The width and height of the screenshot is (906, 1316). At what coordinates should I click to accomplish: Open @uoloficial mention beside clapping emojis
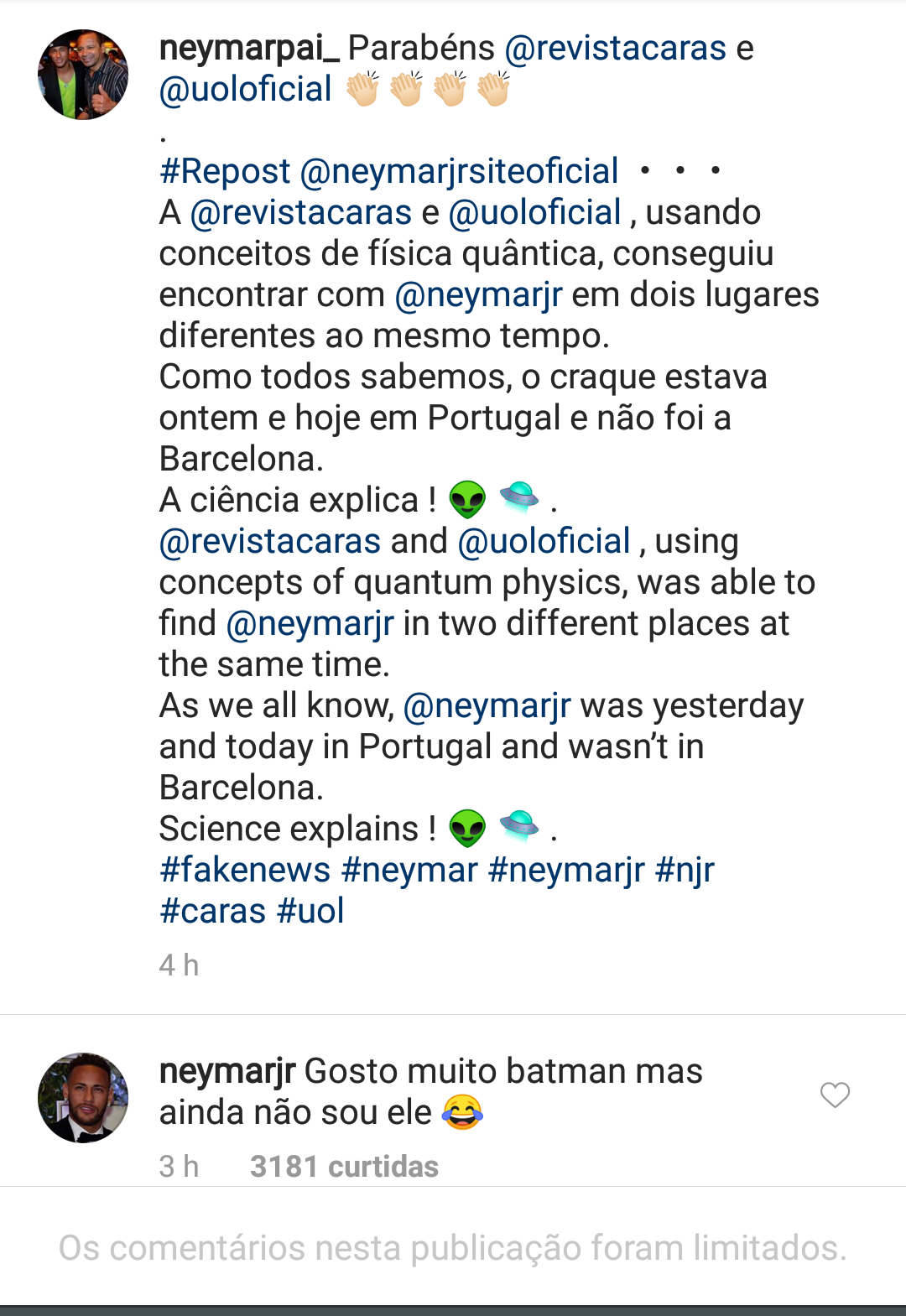(x=246, y=89)
